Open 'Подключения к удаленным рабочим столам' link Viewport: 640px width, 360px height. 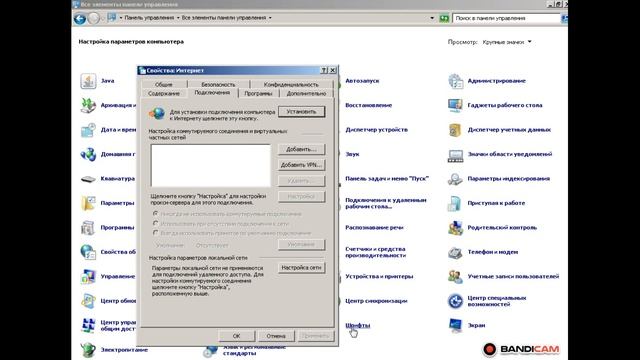click(386, 203)
